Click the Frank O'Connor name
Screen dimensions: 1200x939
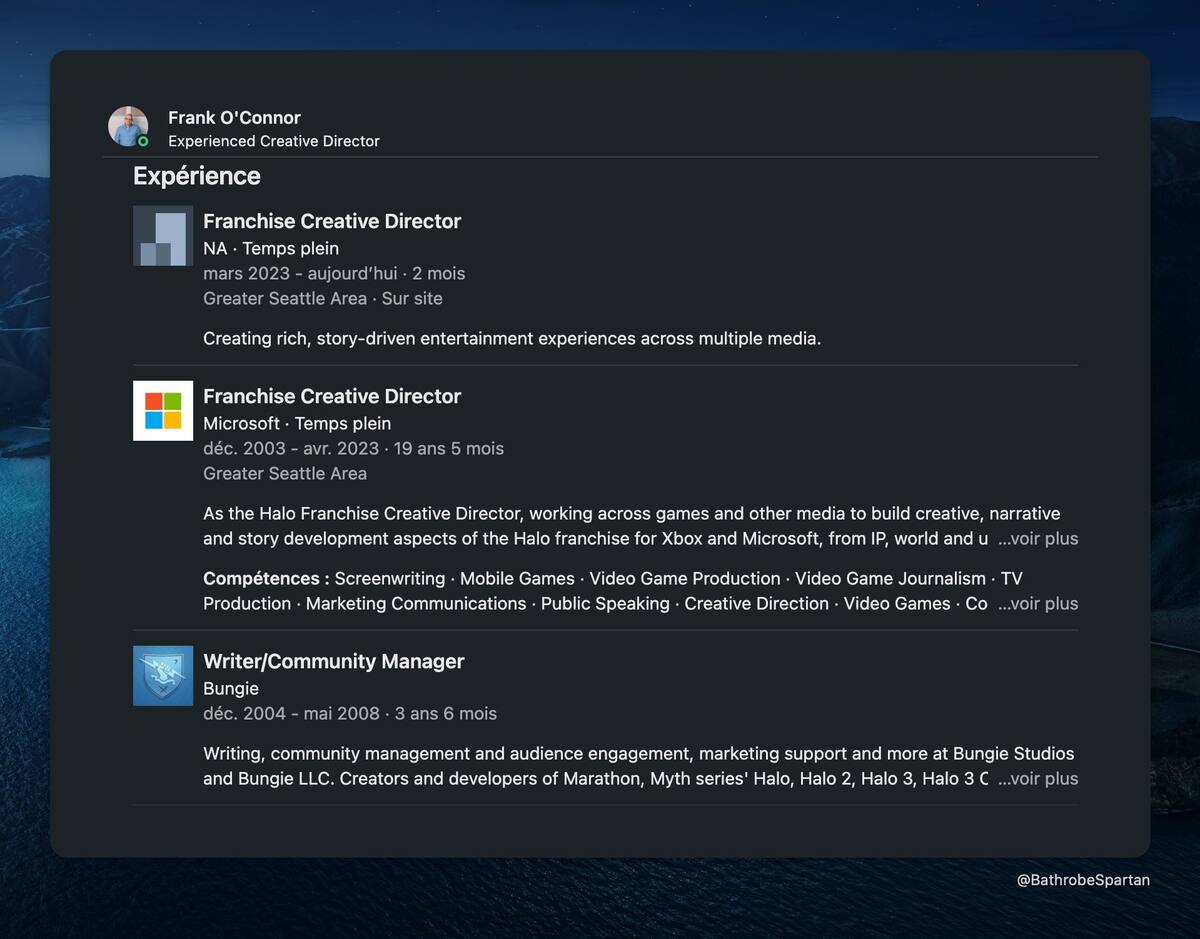[x=234, y=117]
